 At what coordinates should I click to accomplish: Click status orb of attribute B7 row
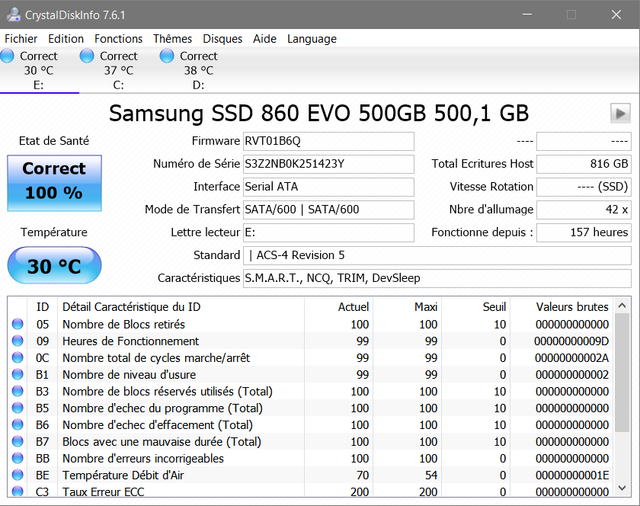[x=18, y=442]
